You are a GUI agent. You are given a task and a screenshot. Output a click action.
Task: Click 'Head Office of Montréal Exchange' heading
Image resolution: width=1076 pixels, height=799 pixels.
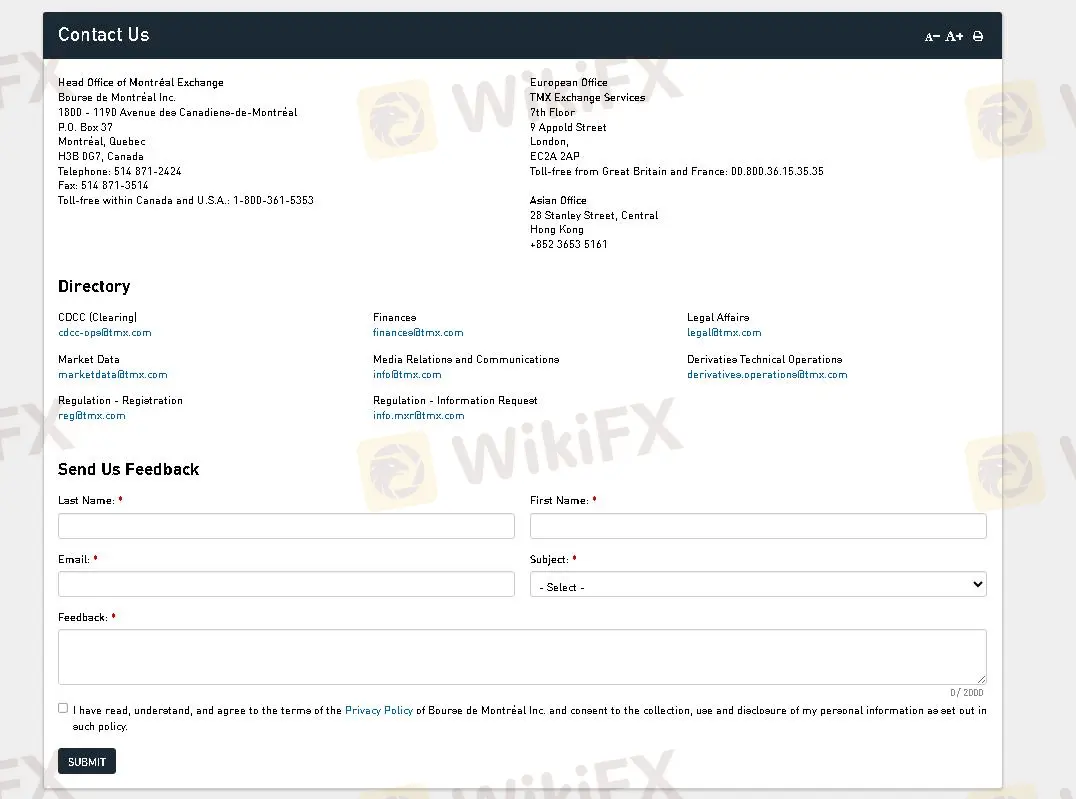click(141, 82)
